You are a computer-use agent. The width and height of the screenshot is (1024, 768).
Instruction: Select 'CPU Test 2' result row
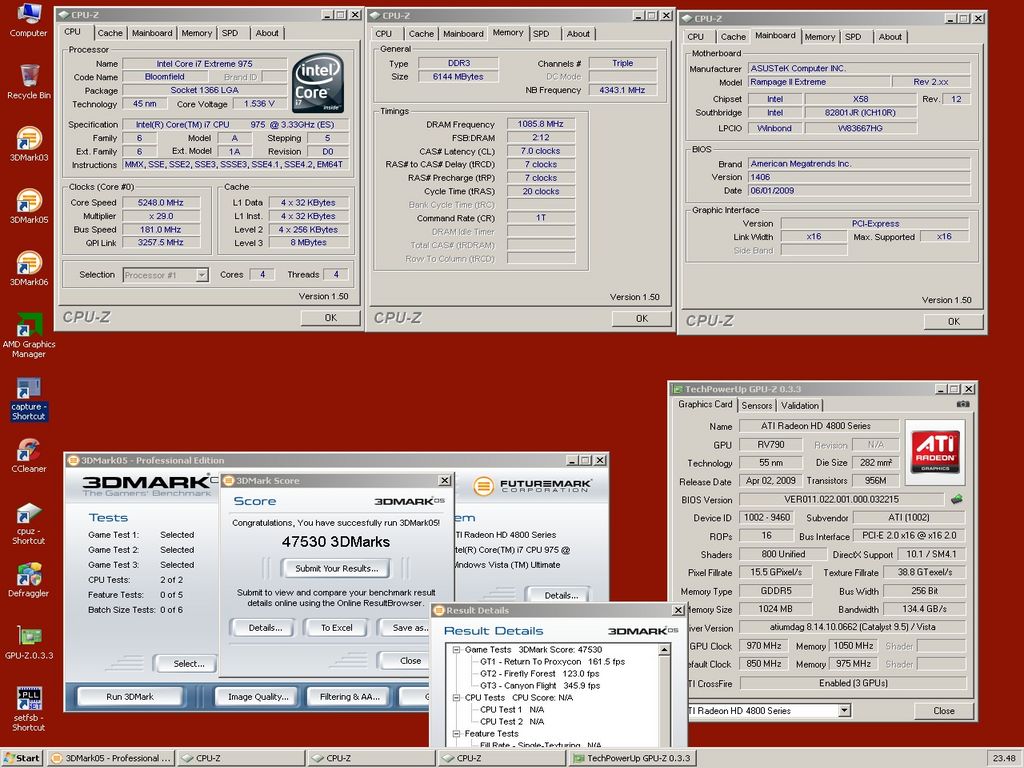pos(512,722)
